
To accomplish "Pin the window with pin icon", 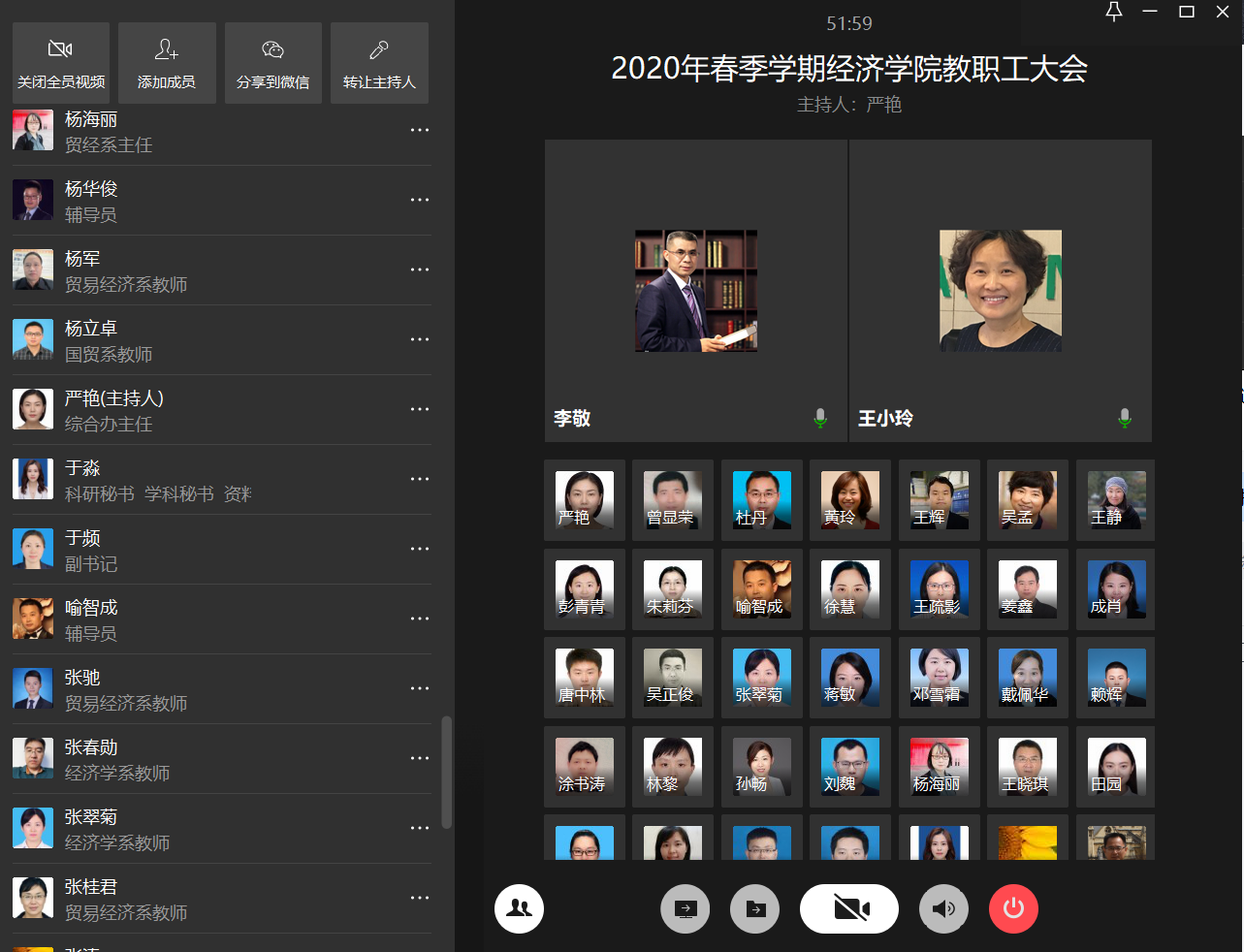I will click(x=1114, y=12).
